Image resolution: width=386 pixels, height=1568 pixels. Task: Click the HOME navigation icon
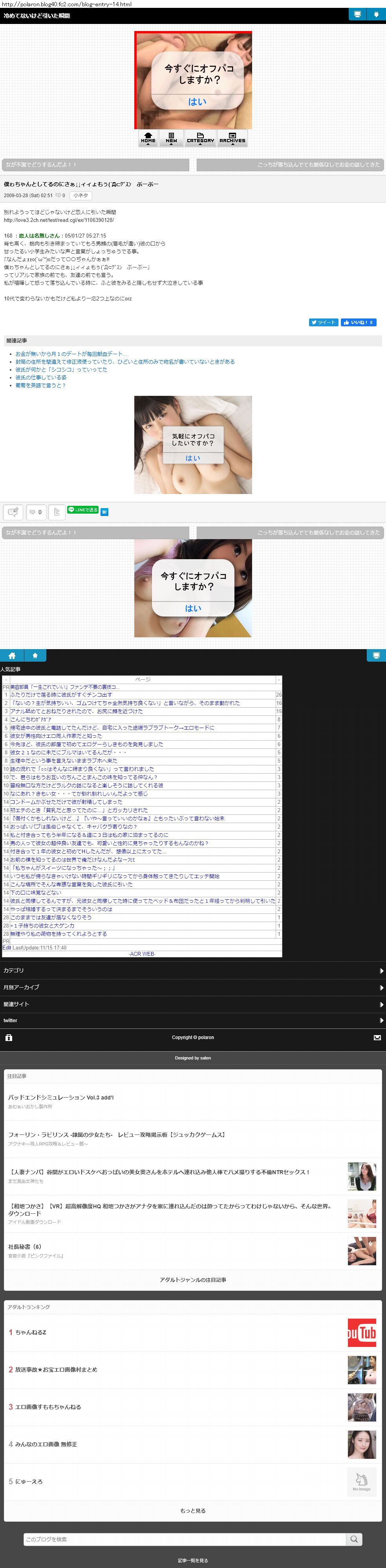click(148, 137)
